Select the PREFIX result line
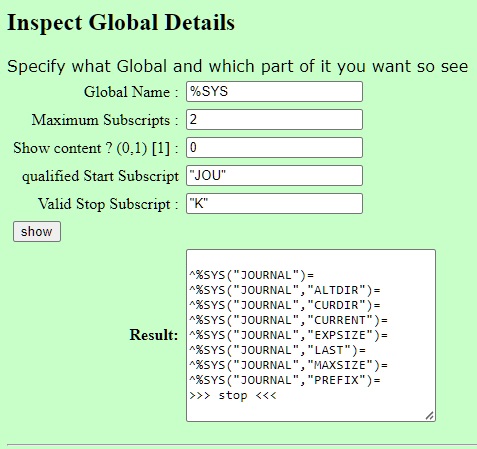477x449 pixels. click(285, 380)
